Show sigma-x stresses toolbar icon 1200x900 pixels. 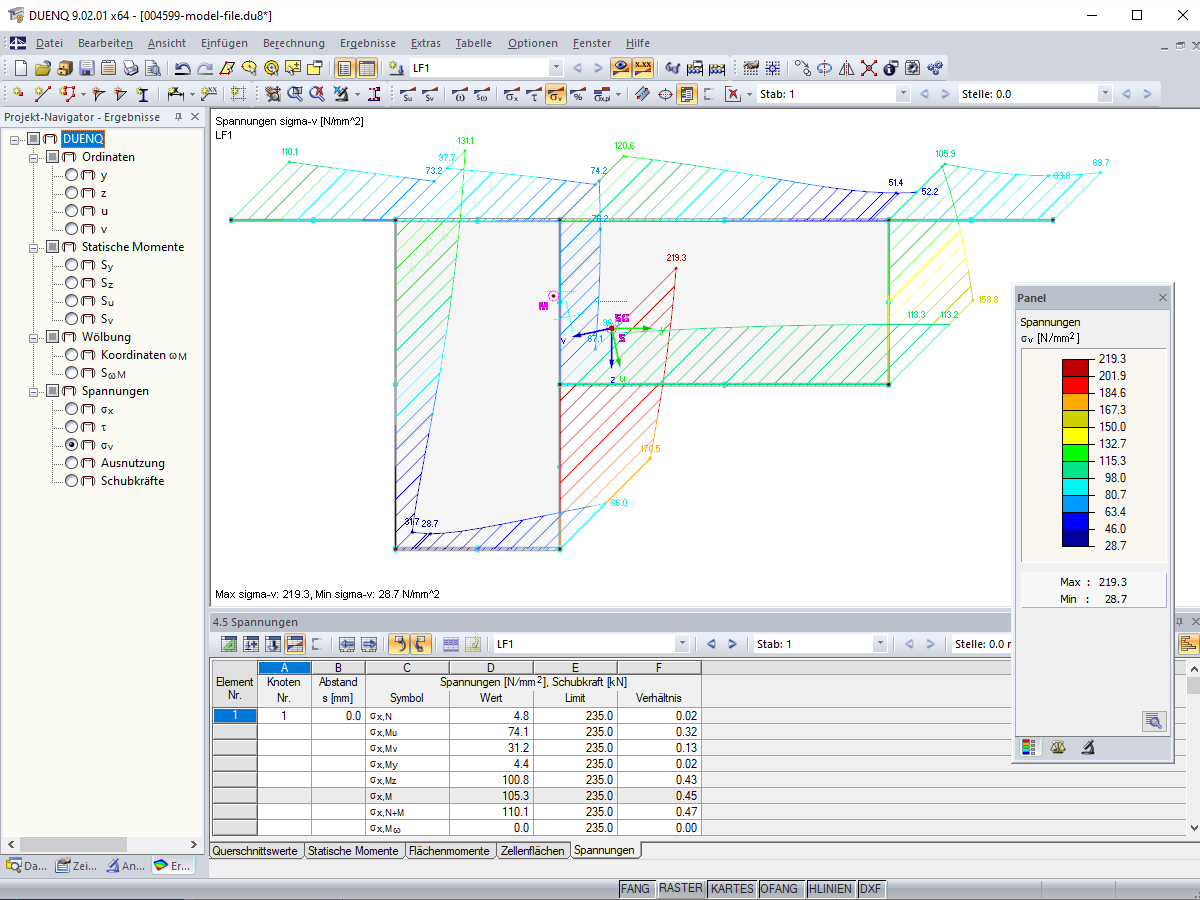[x=511, y=94]
